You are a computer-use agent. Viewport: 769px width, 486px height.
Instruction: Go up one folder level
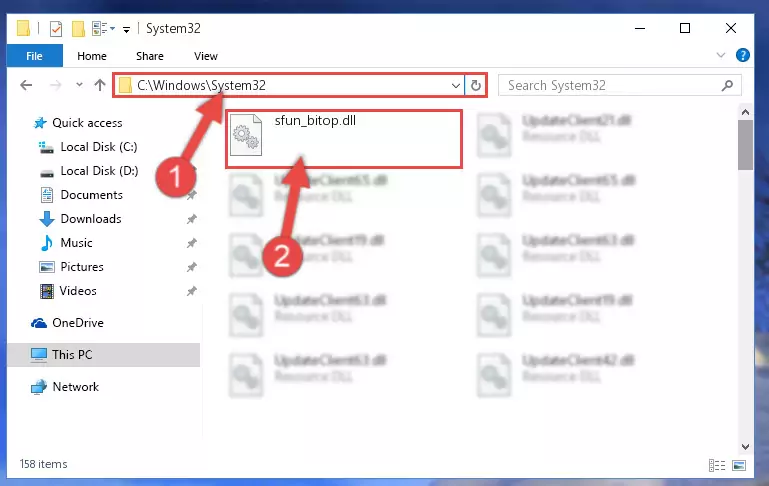click(100, 85)
